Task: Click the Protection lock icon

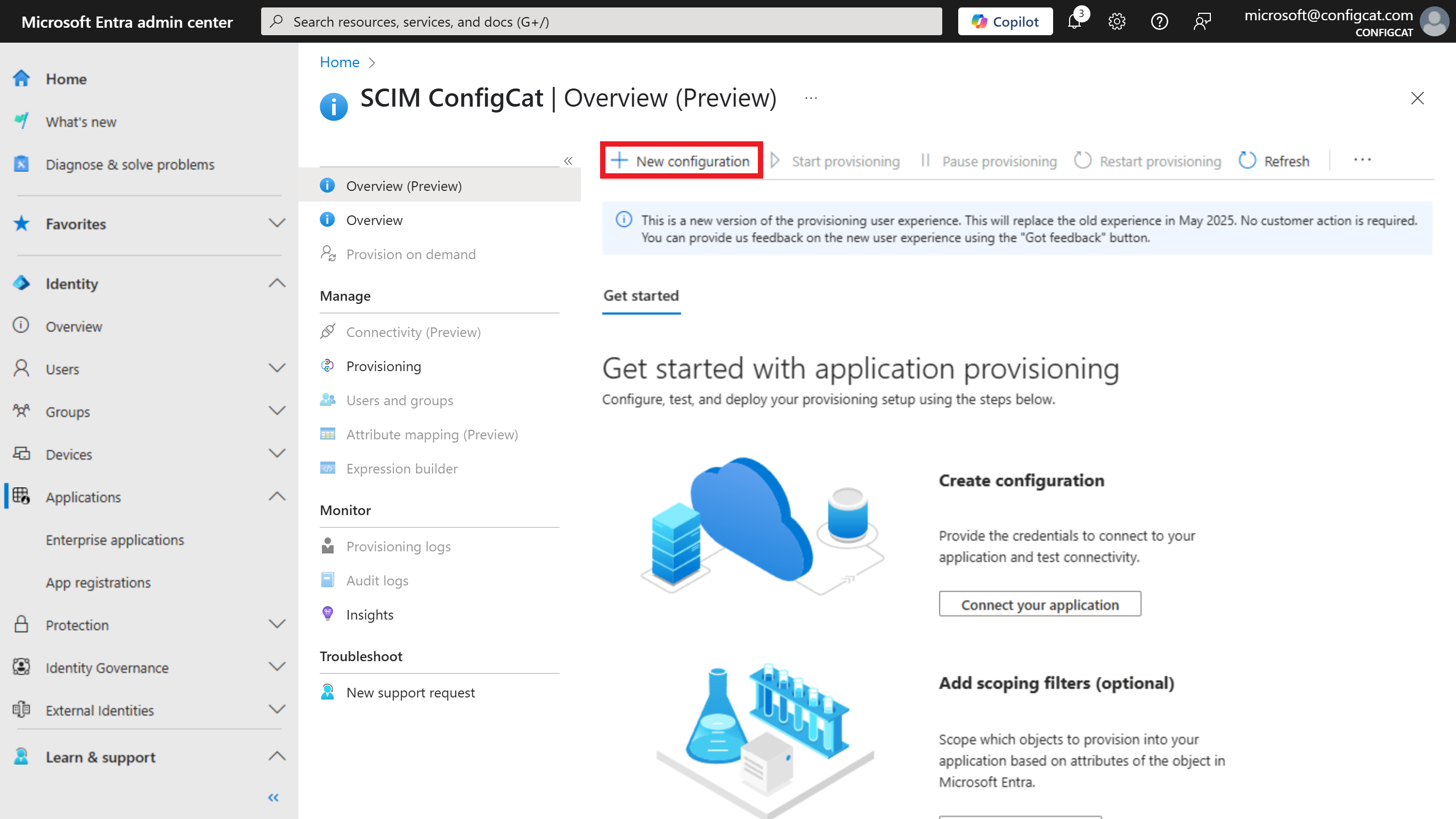Action: pos(21,624)
